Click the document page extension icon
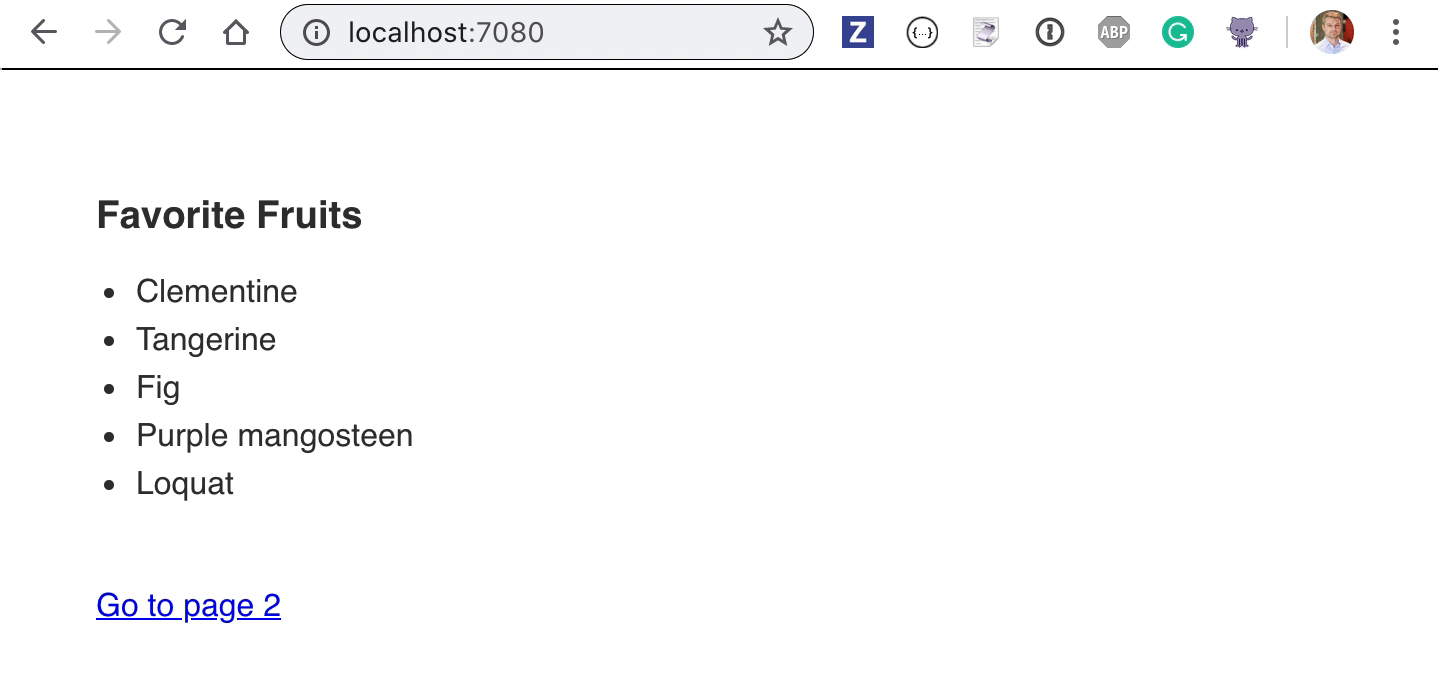Screen dimensions: 1438x682 (x=986, y=33)
